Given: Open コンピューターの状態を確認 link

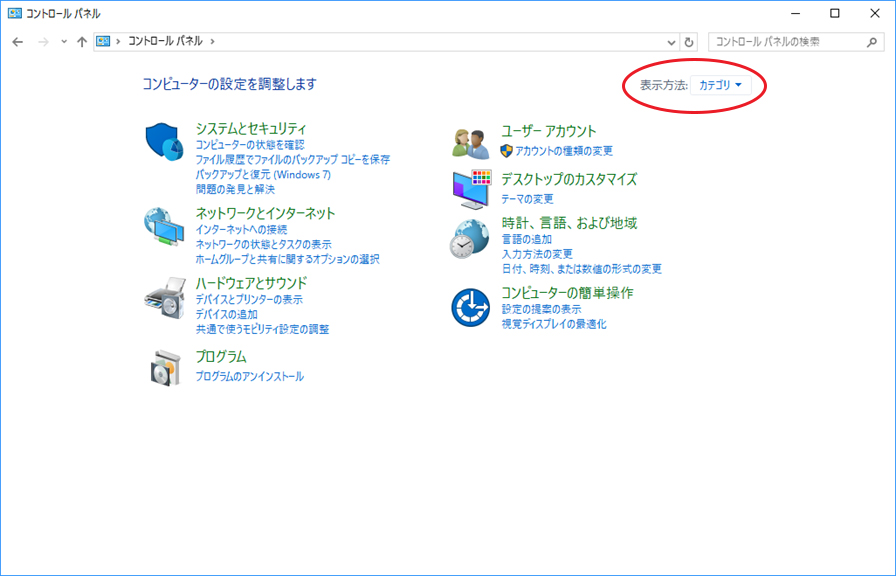Looking at the screenshot, I should pos(250,145).
